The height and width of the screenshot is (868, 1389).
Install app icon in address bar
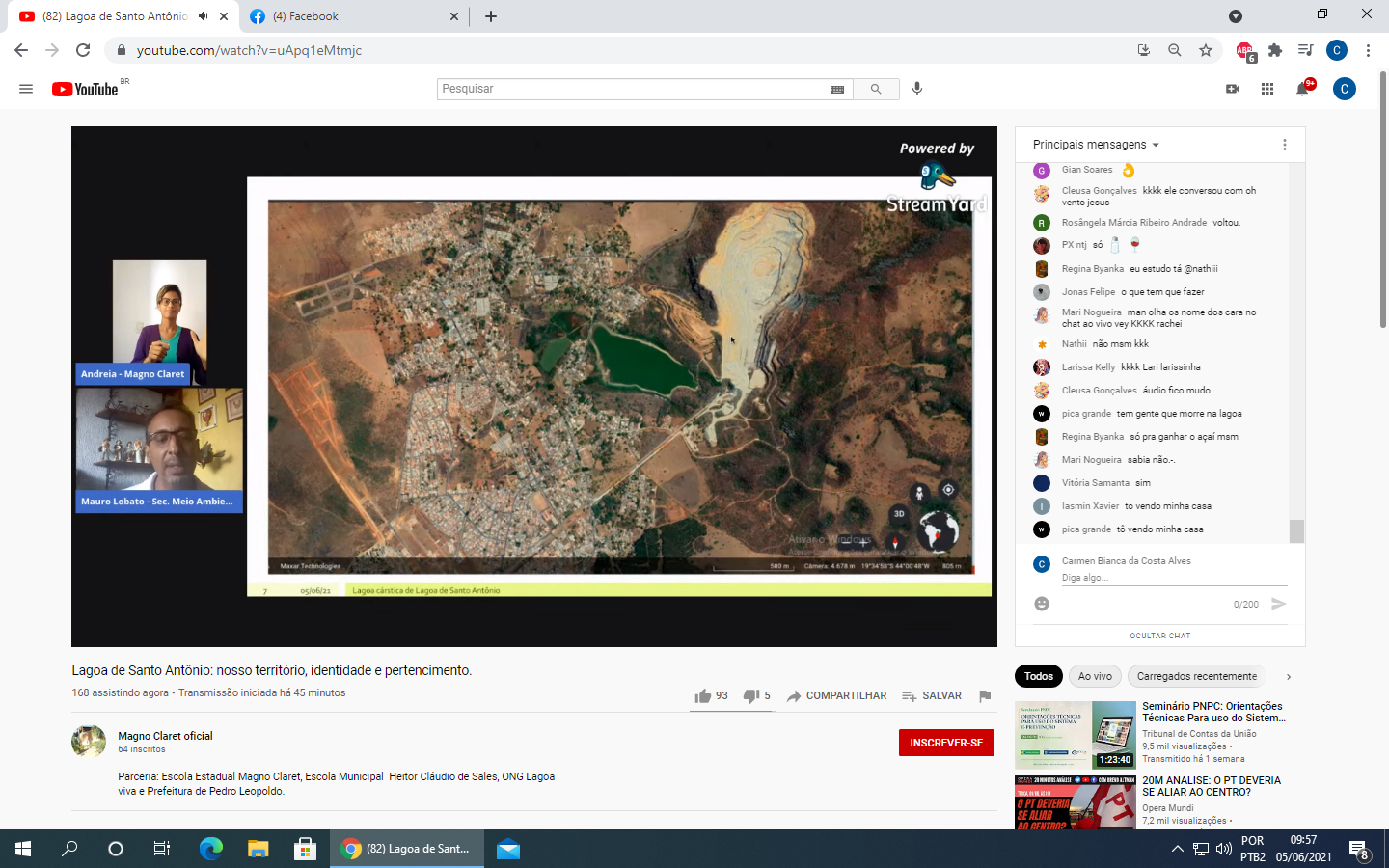coord(1144,50)
